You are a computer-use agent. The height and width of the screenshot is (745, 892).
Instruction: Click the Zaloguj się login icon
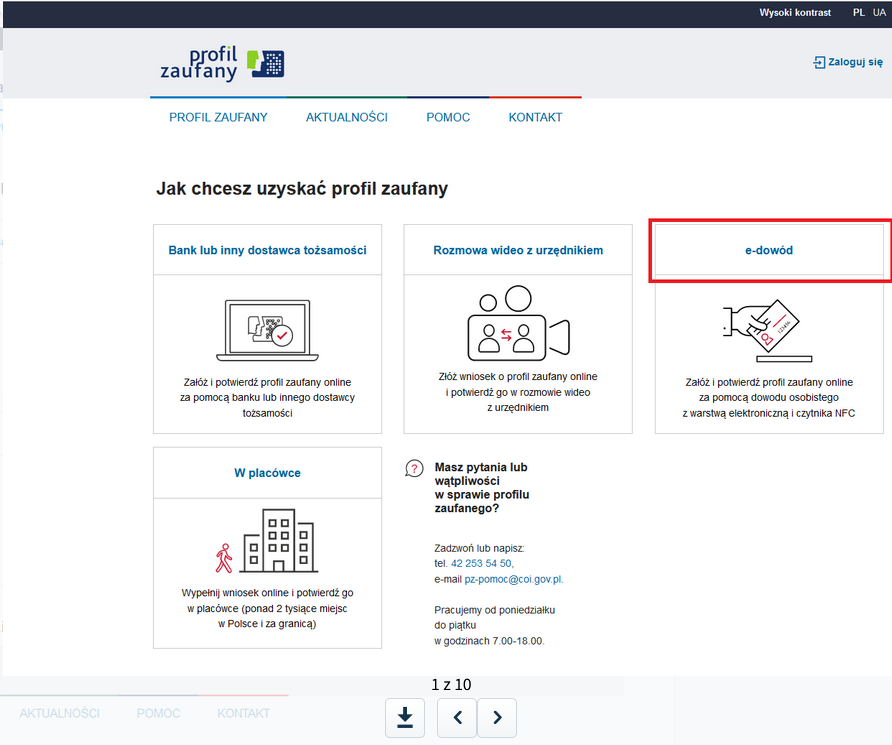(819, 62)
